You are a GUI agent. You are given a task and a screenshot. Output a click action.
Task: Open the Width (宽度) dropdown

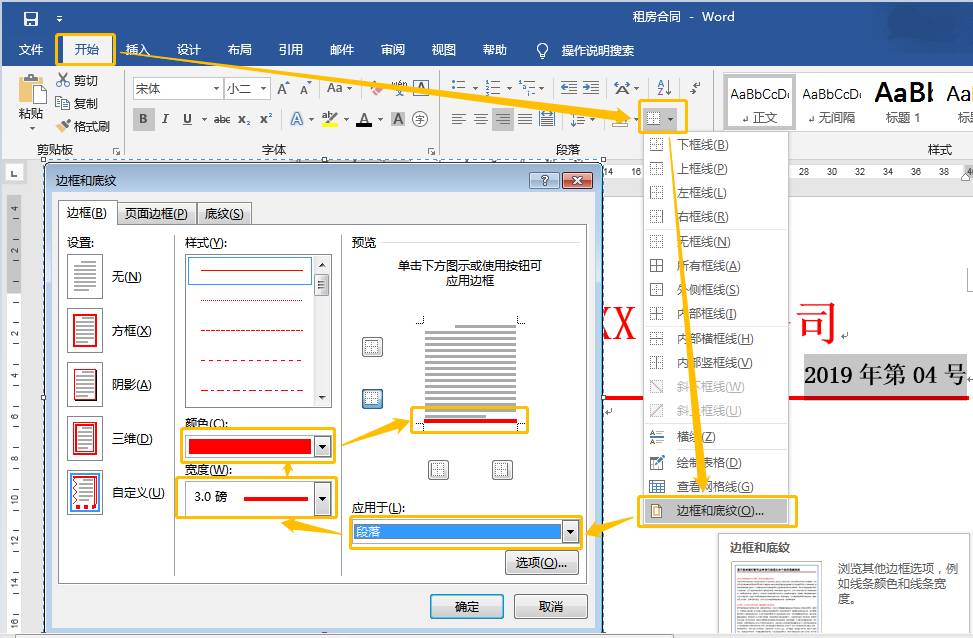pyautogui.click(x=322, y=497)
